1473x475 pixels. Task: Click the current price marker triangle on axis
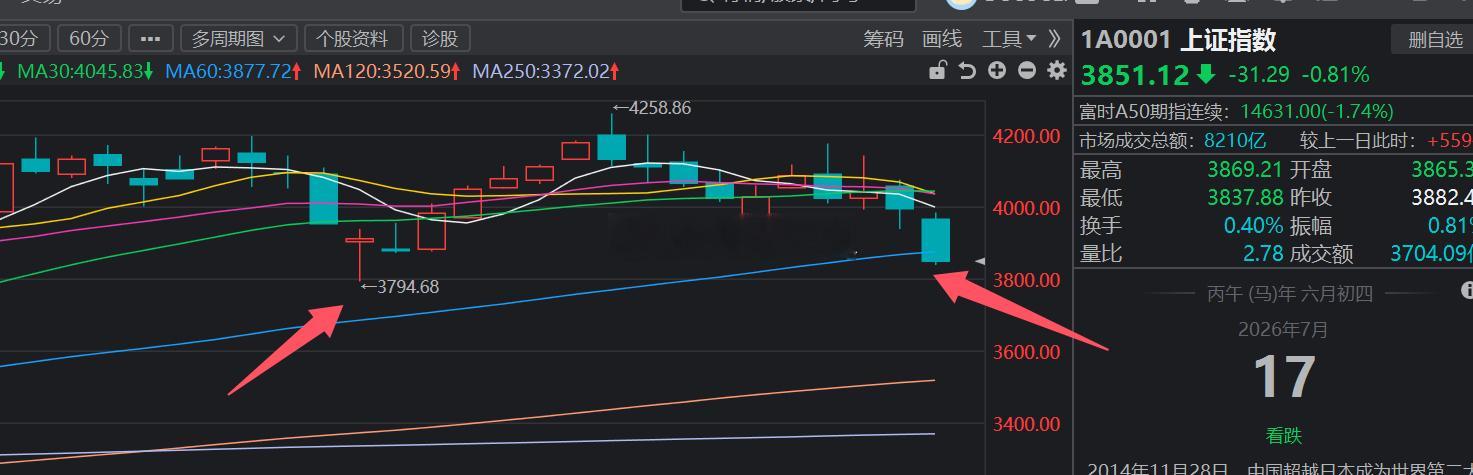click(x=980, y=261)
